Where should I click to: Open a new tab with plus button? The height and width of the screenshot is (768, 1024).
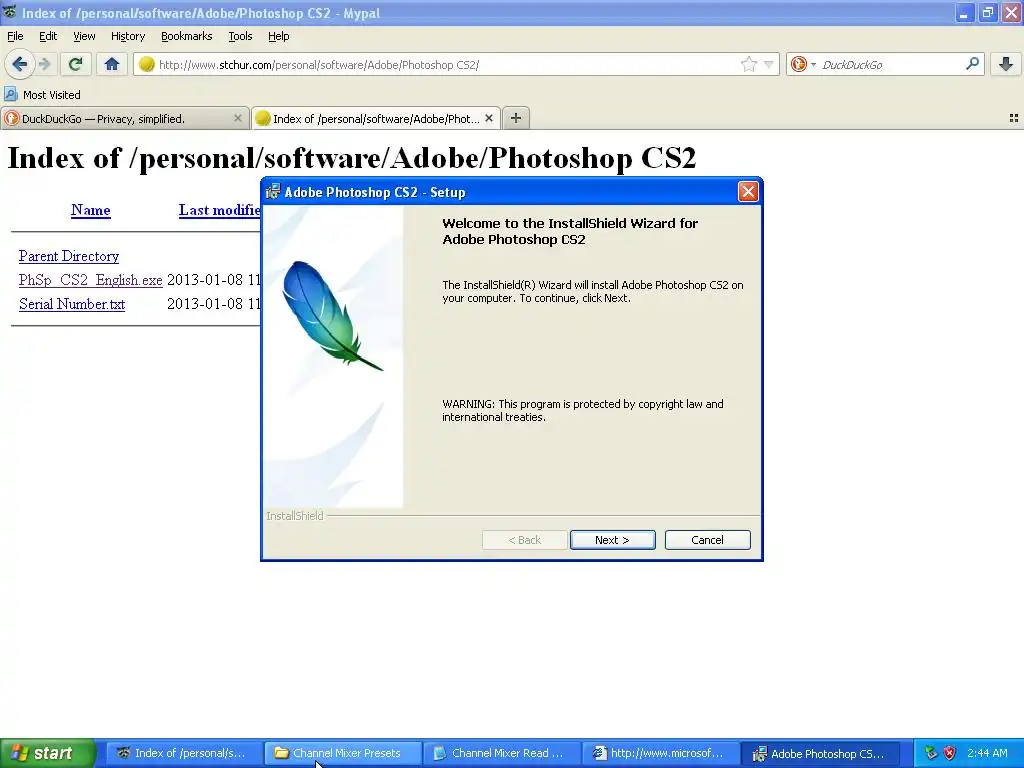pos(516,118)
